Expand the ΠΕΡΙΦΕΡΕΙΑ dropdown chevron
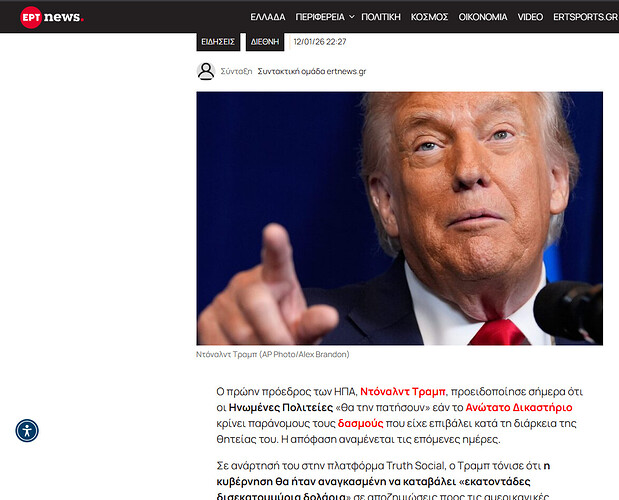Screen dimensions: 619x500 click(352, 17)
